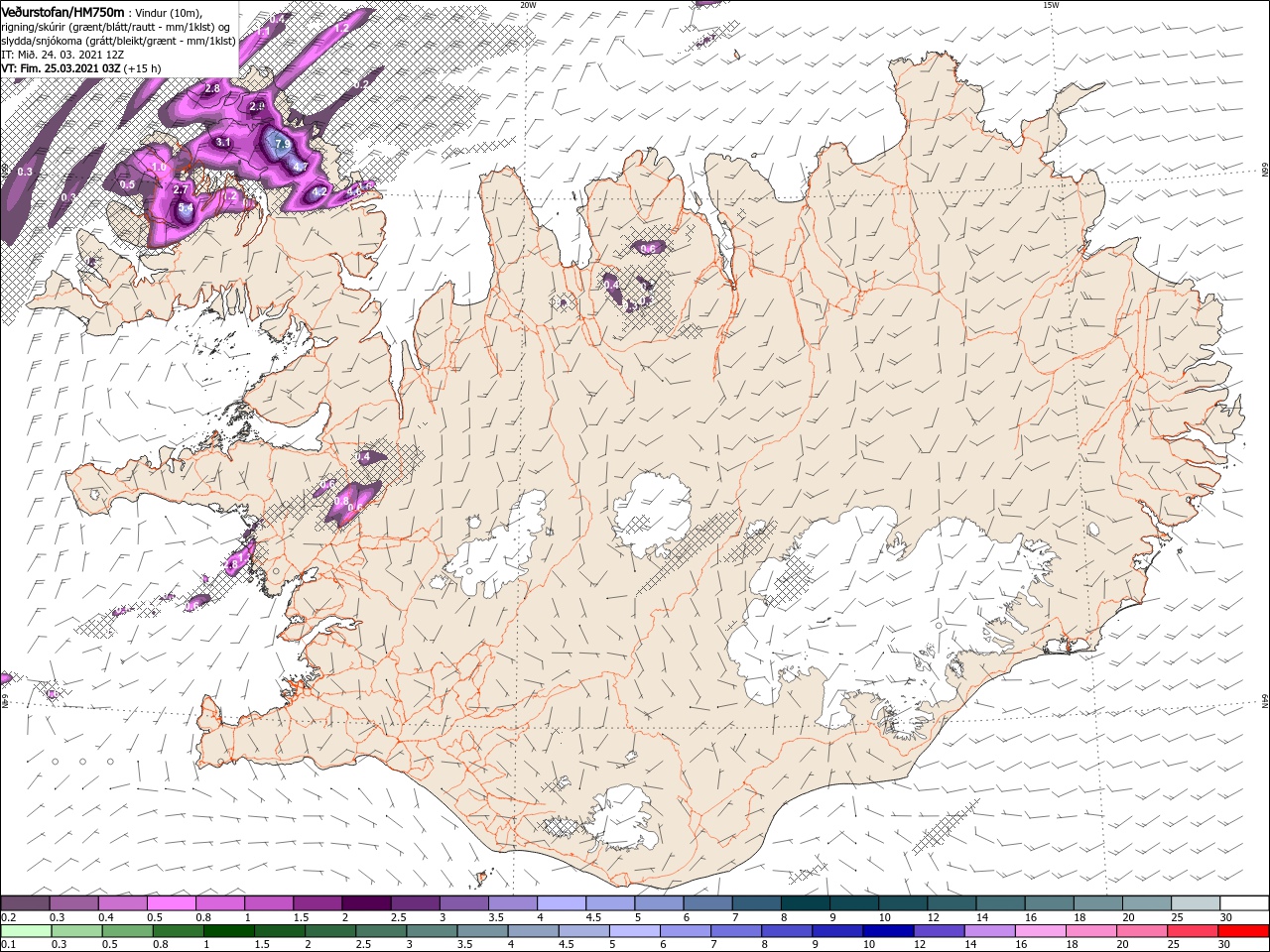Click the 4.7 precipitation value on the map
This screenshot has width=1270, height=952.
[300, 168]
